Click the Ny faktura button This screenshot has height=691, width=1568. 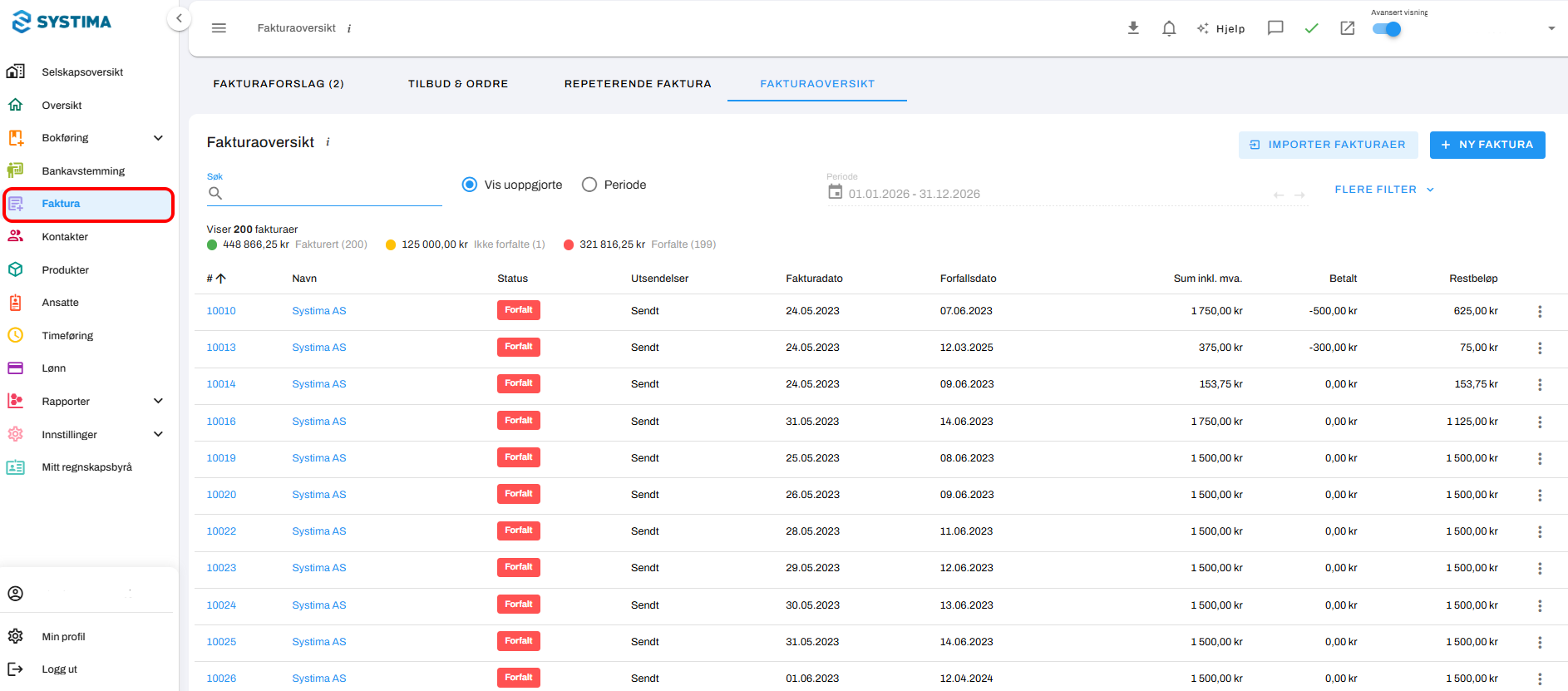click(x=1487, y=145)
